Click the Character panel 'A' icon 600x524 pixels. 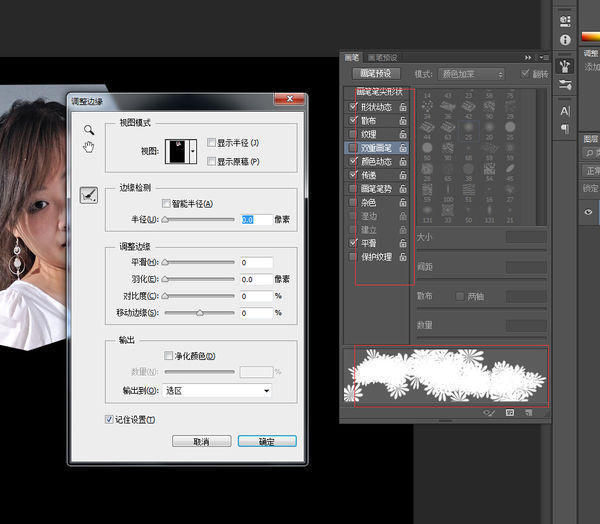[x=565, y=110]
